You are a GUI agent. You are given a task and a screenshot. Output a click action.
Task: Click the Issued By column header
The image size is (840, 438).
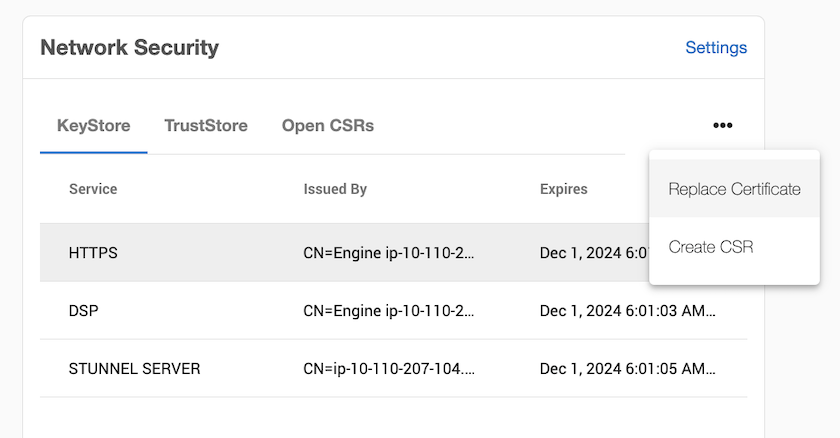(335, 189)
